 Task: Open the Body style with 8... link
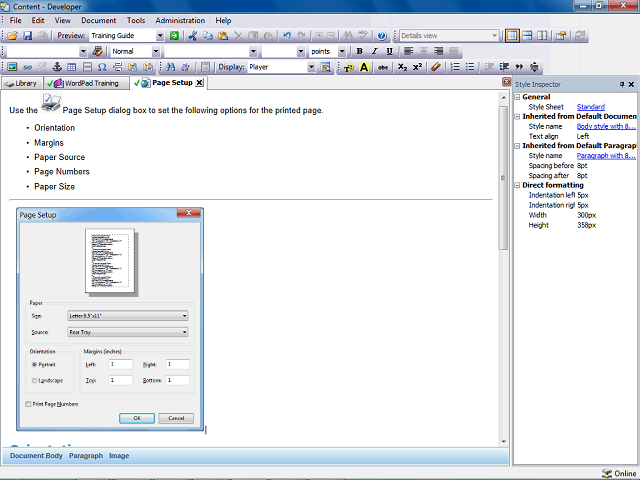click(x=606, y=127)
